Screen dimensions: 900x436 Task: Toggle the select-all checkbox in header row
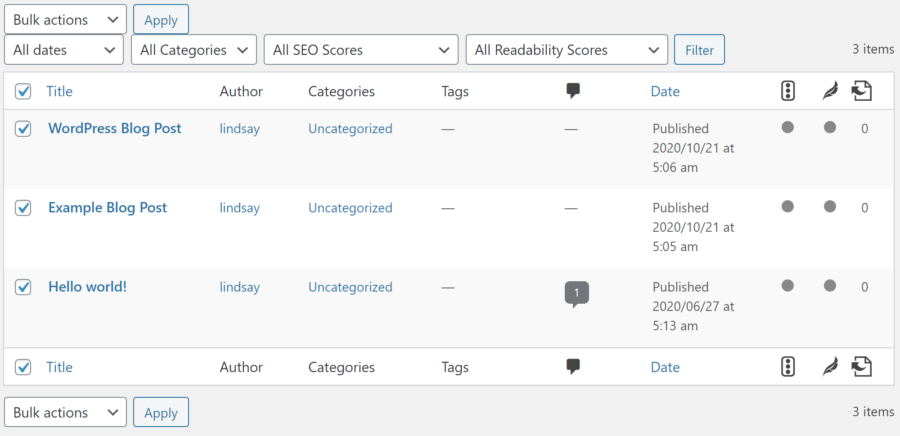click(x=23, y=91)
